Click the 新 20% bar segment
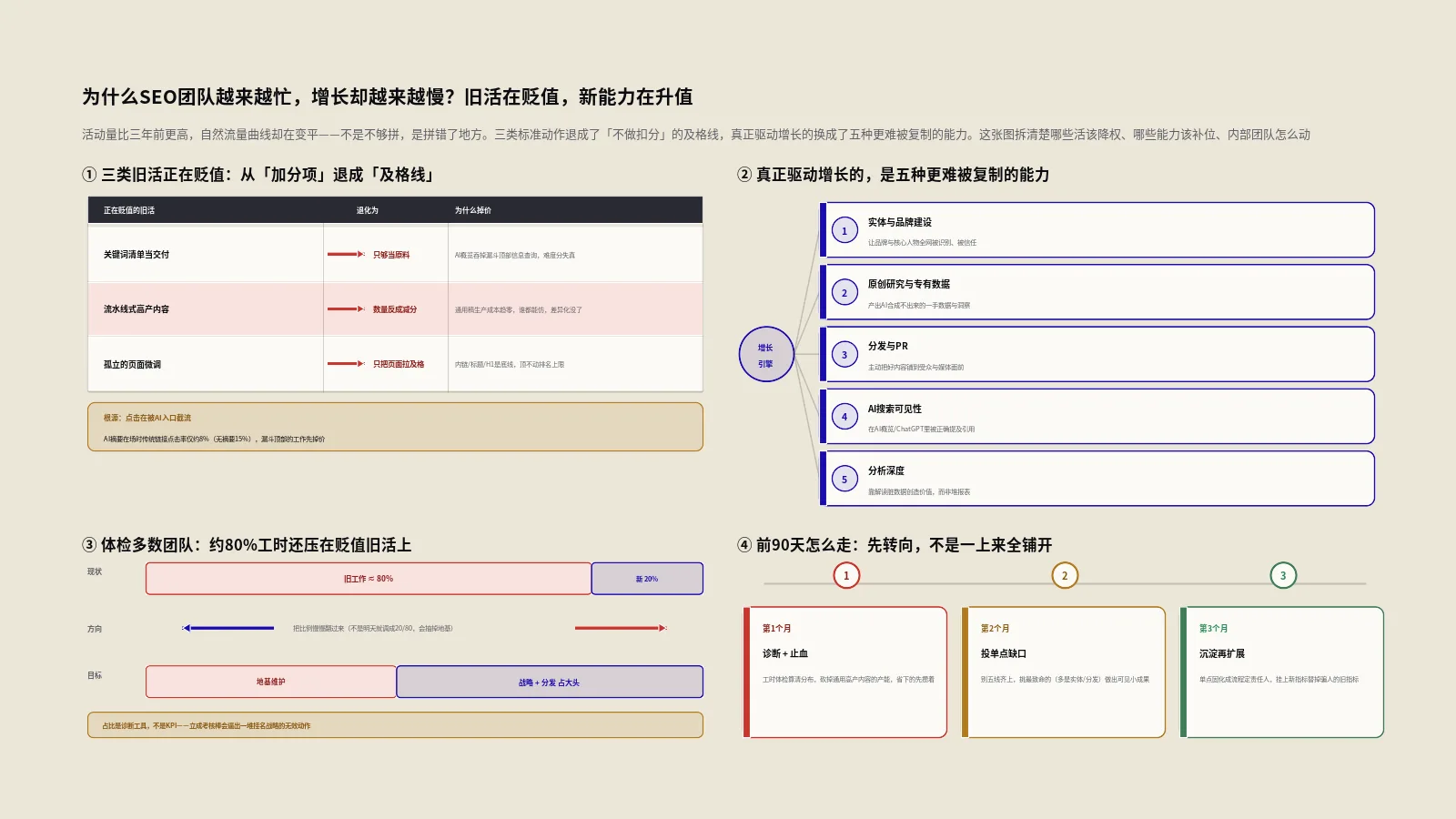Viewport: 1456px width, 819px height. [647, 579]
